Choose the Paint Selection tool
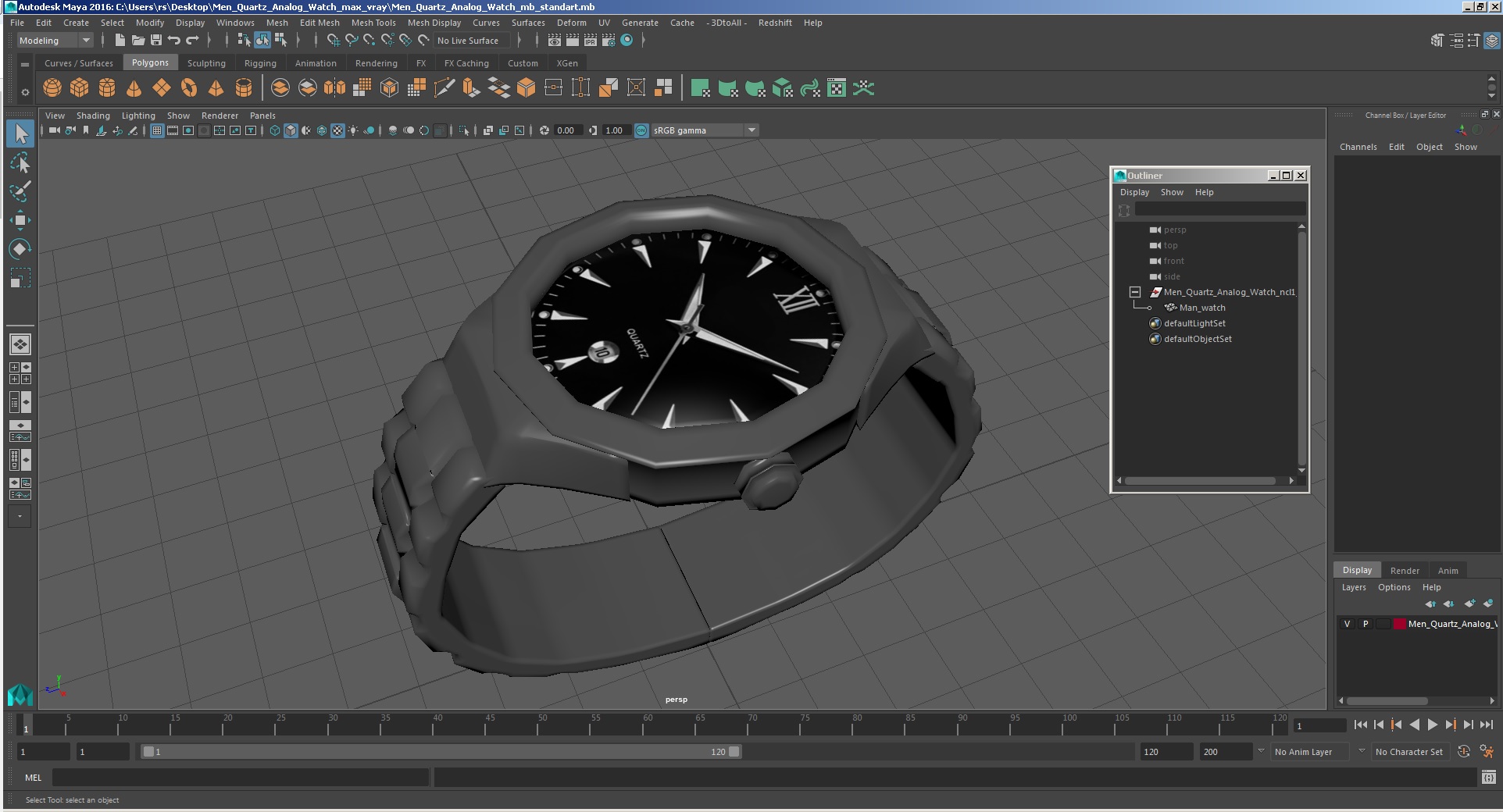Image resolution: width=1503 pixels, height=812 pixels. pyautogui.click(x=20, y=191)
